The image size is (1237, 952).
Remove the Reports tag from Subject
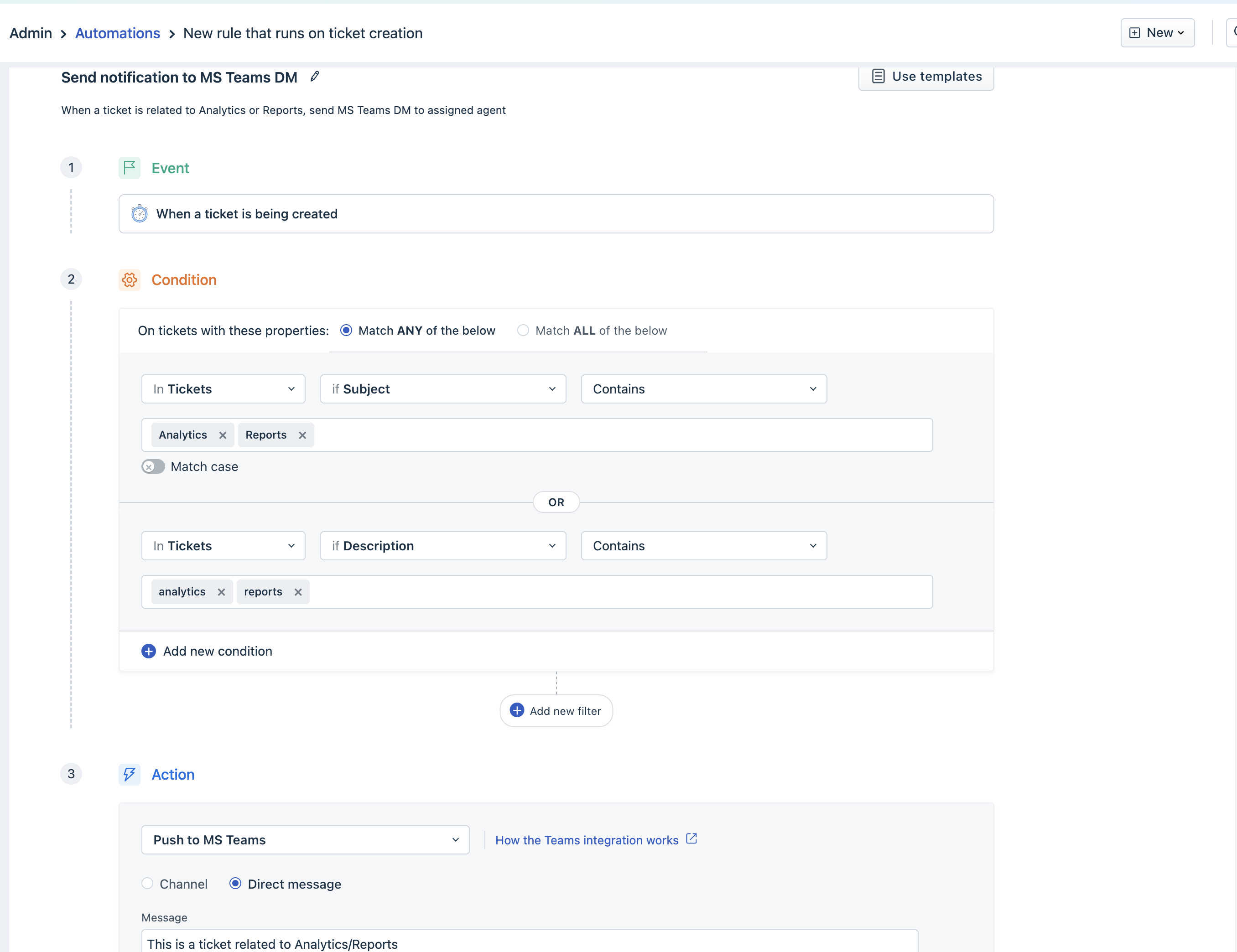pos(302,435)
